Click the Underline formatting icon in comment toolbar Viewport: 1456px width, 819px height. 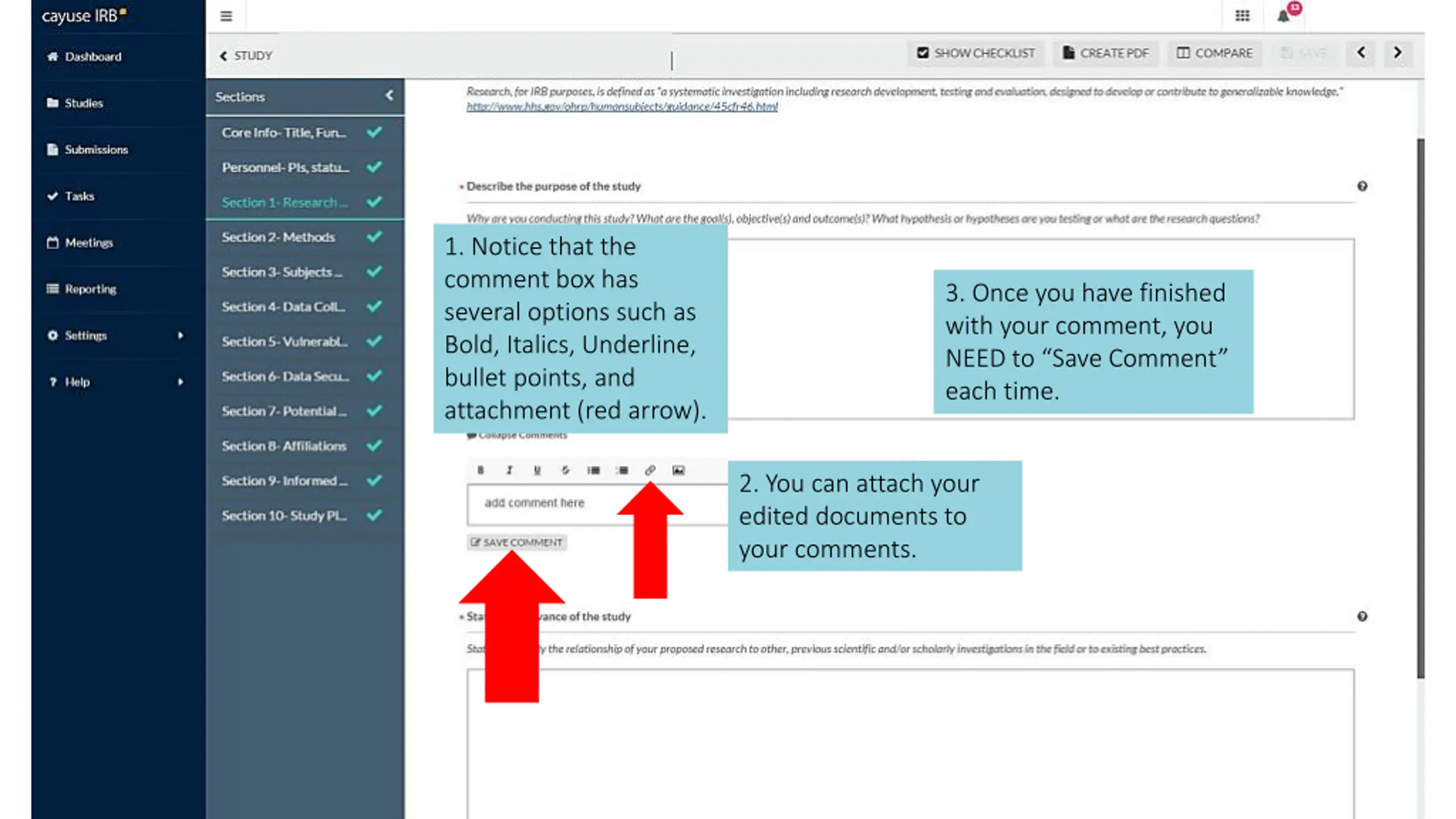click(x=537, y=470)
